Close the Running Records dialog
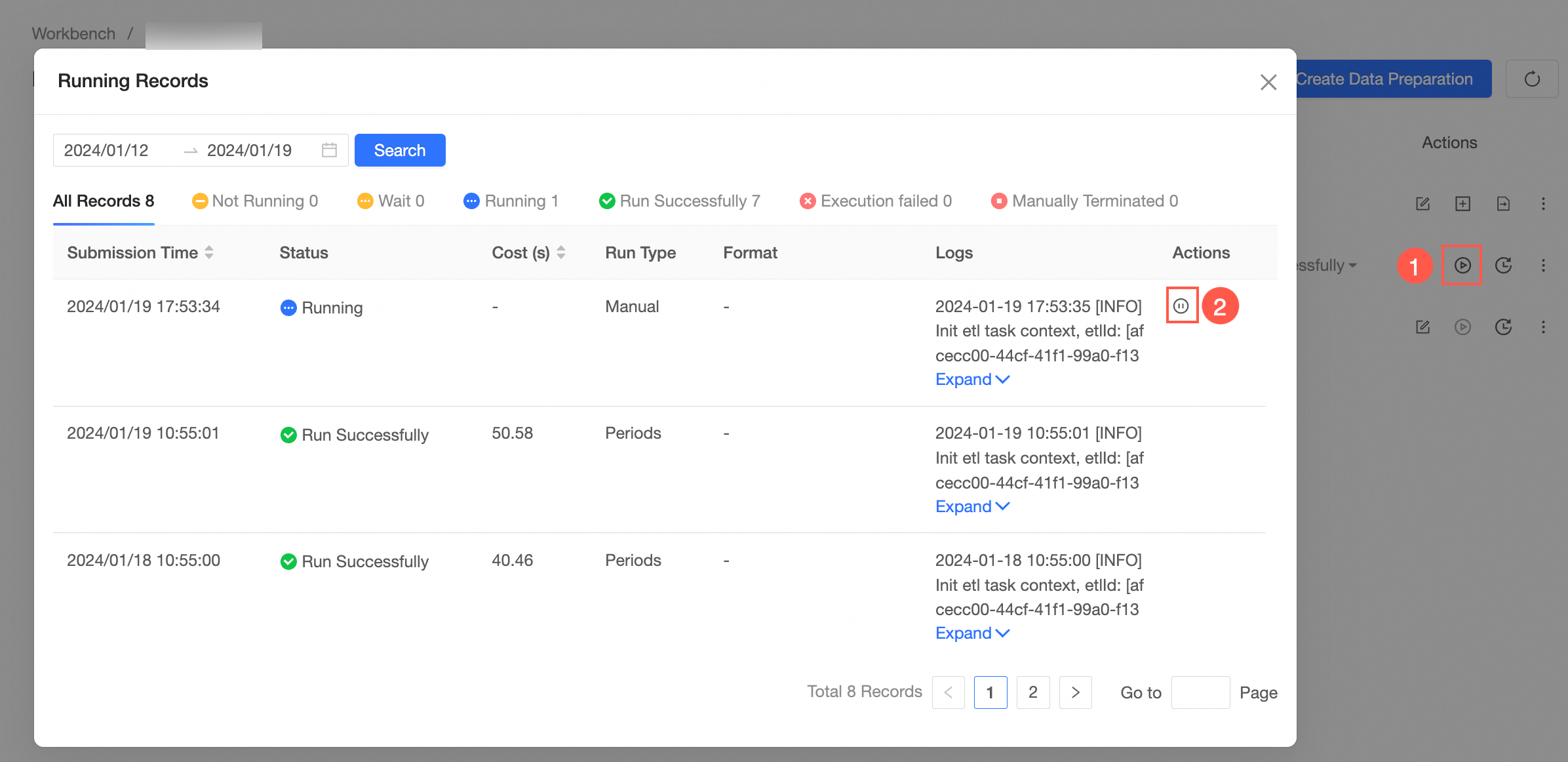This screenshot has width=1568, height=762. (1268, 82)
